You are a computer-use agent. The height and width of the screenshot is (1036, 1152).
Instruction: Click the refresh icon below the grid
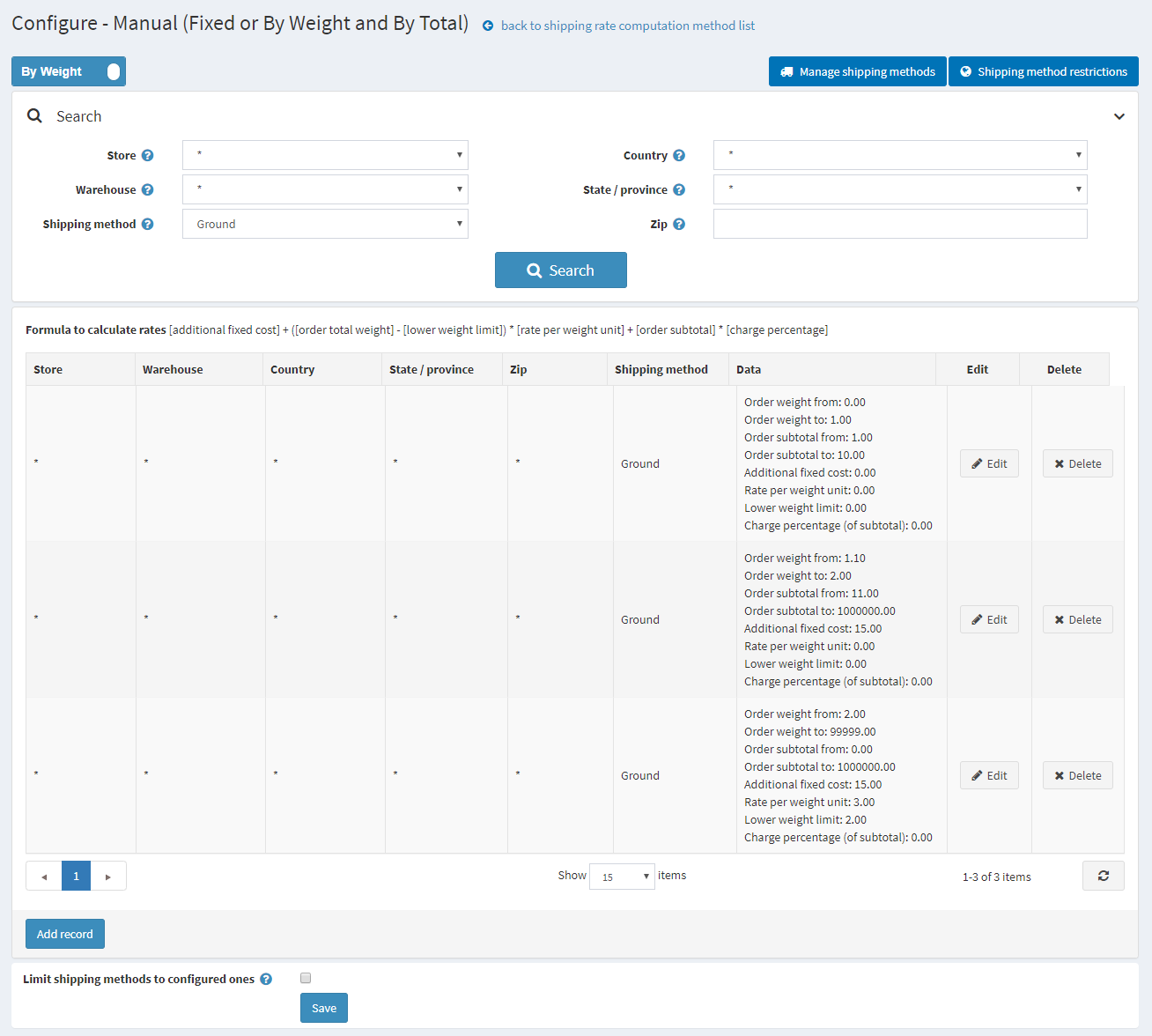[1103, 876]
